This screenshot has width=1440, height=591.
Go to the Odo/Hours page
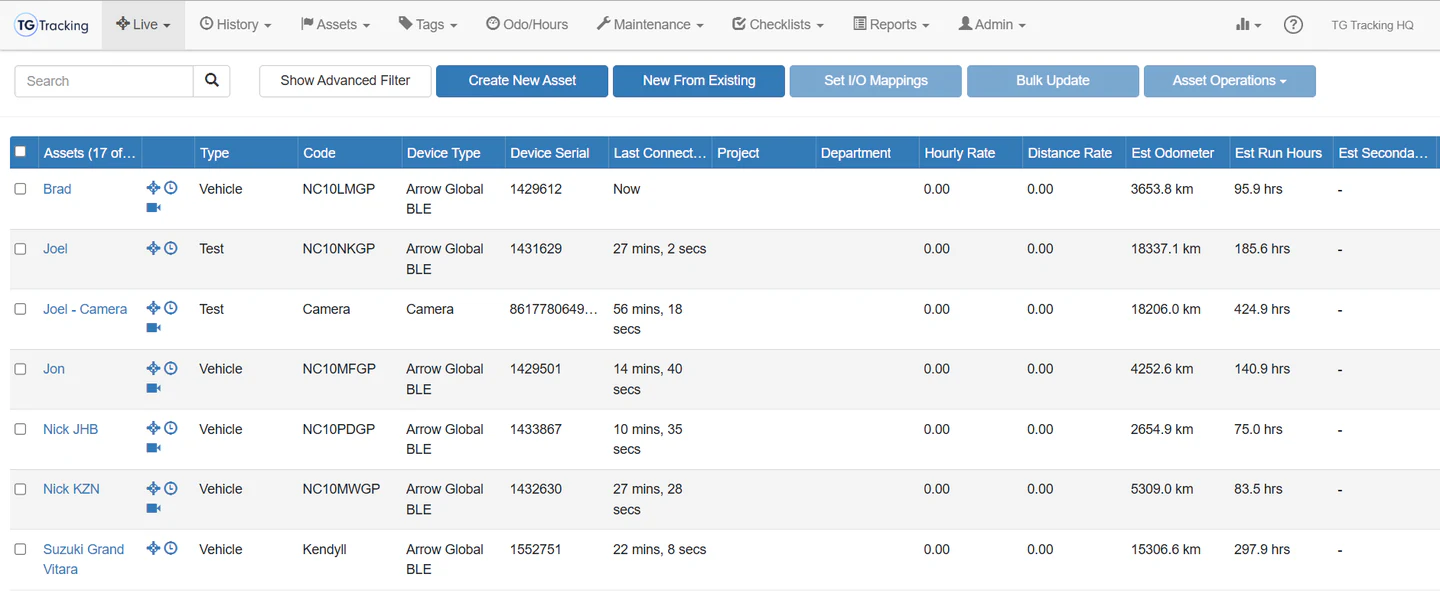point(527,25)
